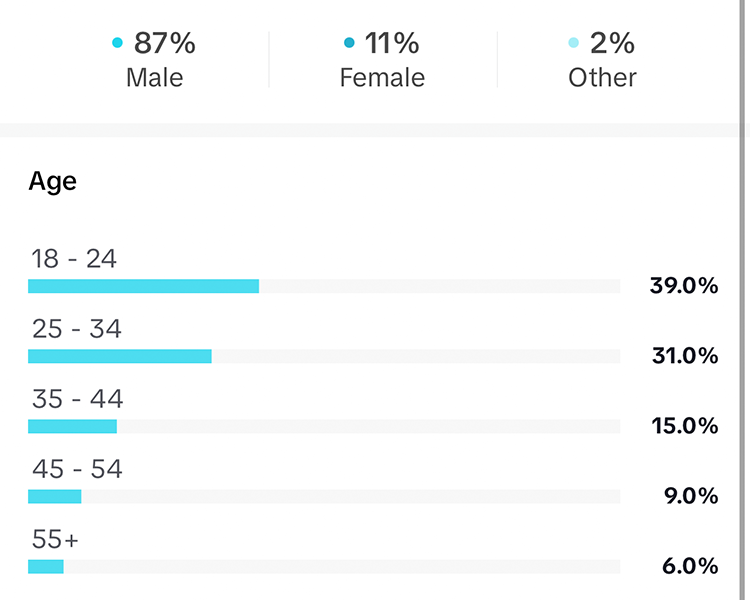The width and height of the screenshot is (750, 600).
Task: Click the Female gender label
Action: coord(382,77)
